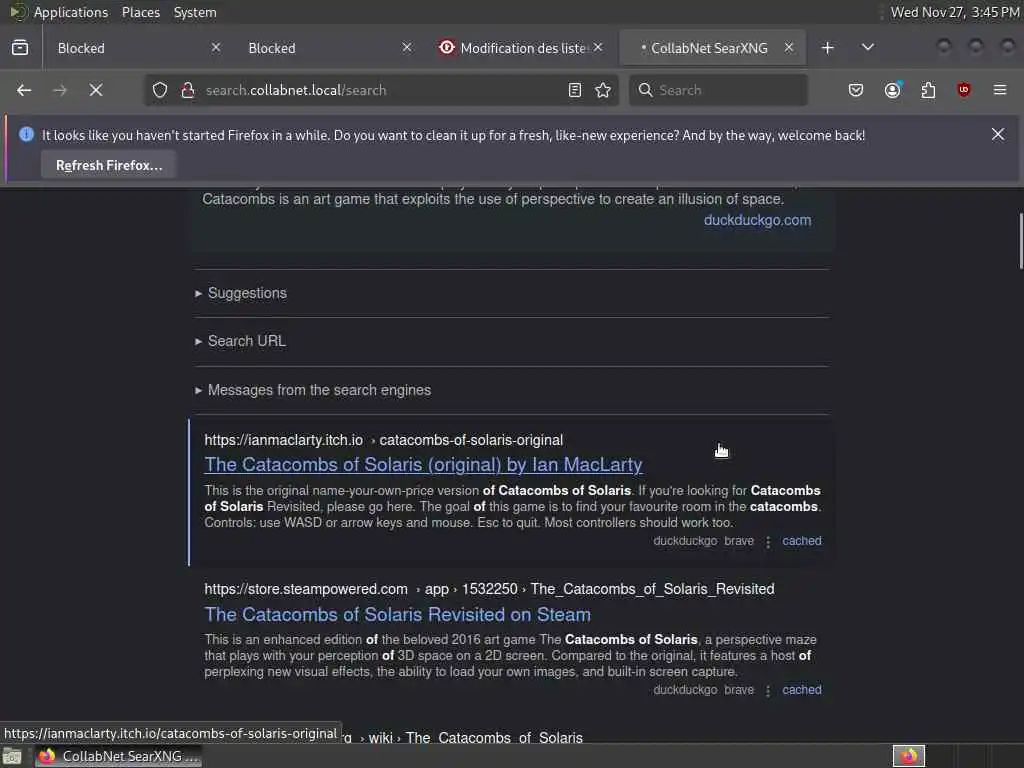The width and height of the screenshot is (1024, 768).
Task: Close the CollabNet SearXNG tab
Action: point(789,48)
